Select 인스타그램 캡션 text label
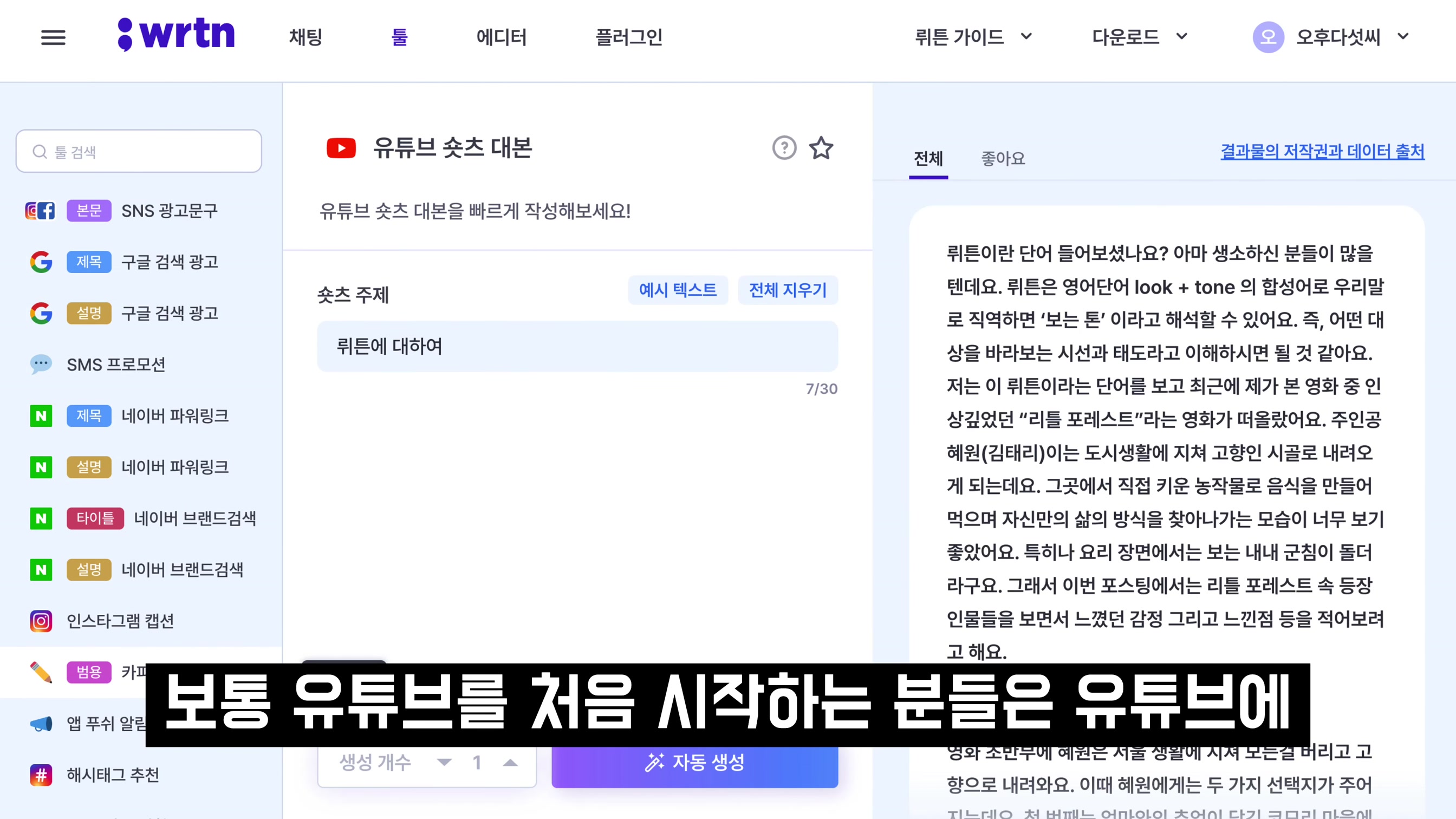The height and width of the screenshot is (819, 1456). [120, 621]
